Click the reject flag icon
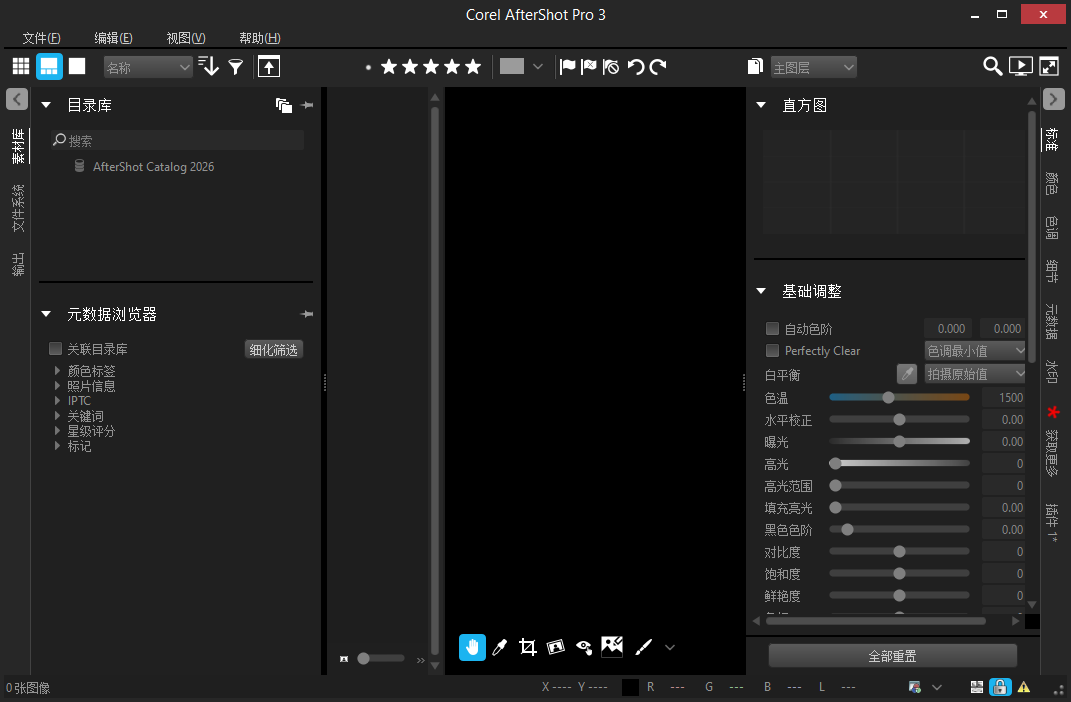 click(x=589, y=66)
